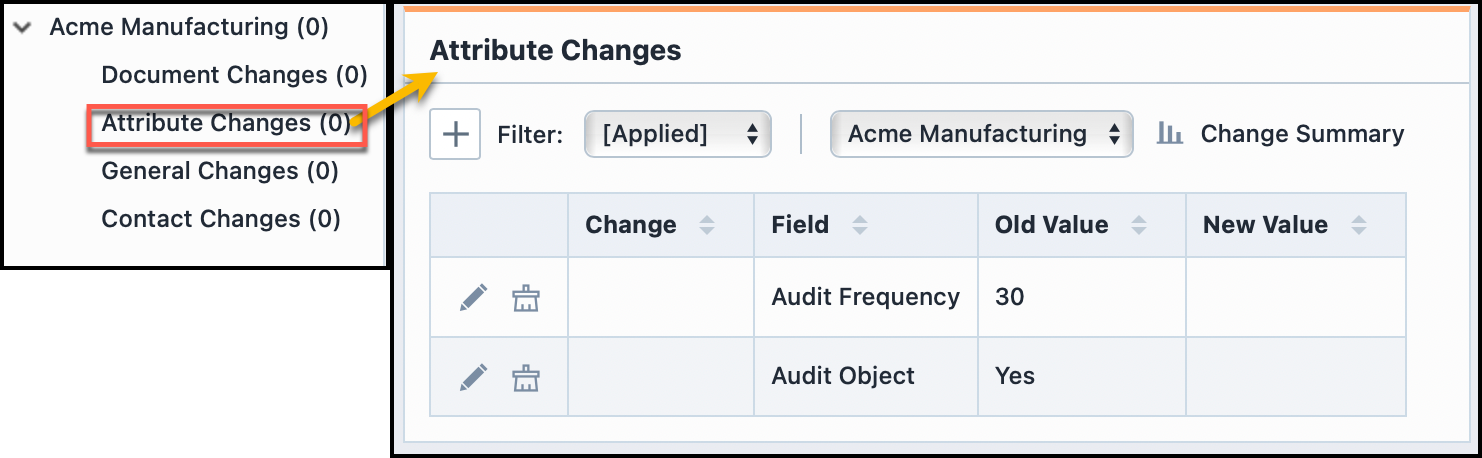
Task: Click the plus icon to add attribute change
Action: coord(455,134)
